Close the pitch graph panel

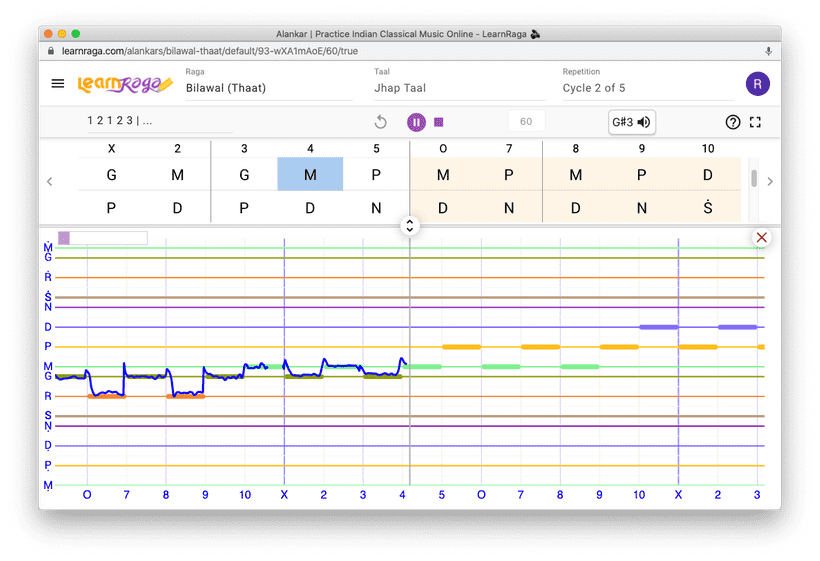pos(761,237)
